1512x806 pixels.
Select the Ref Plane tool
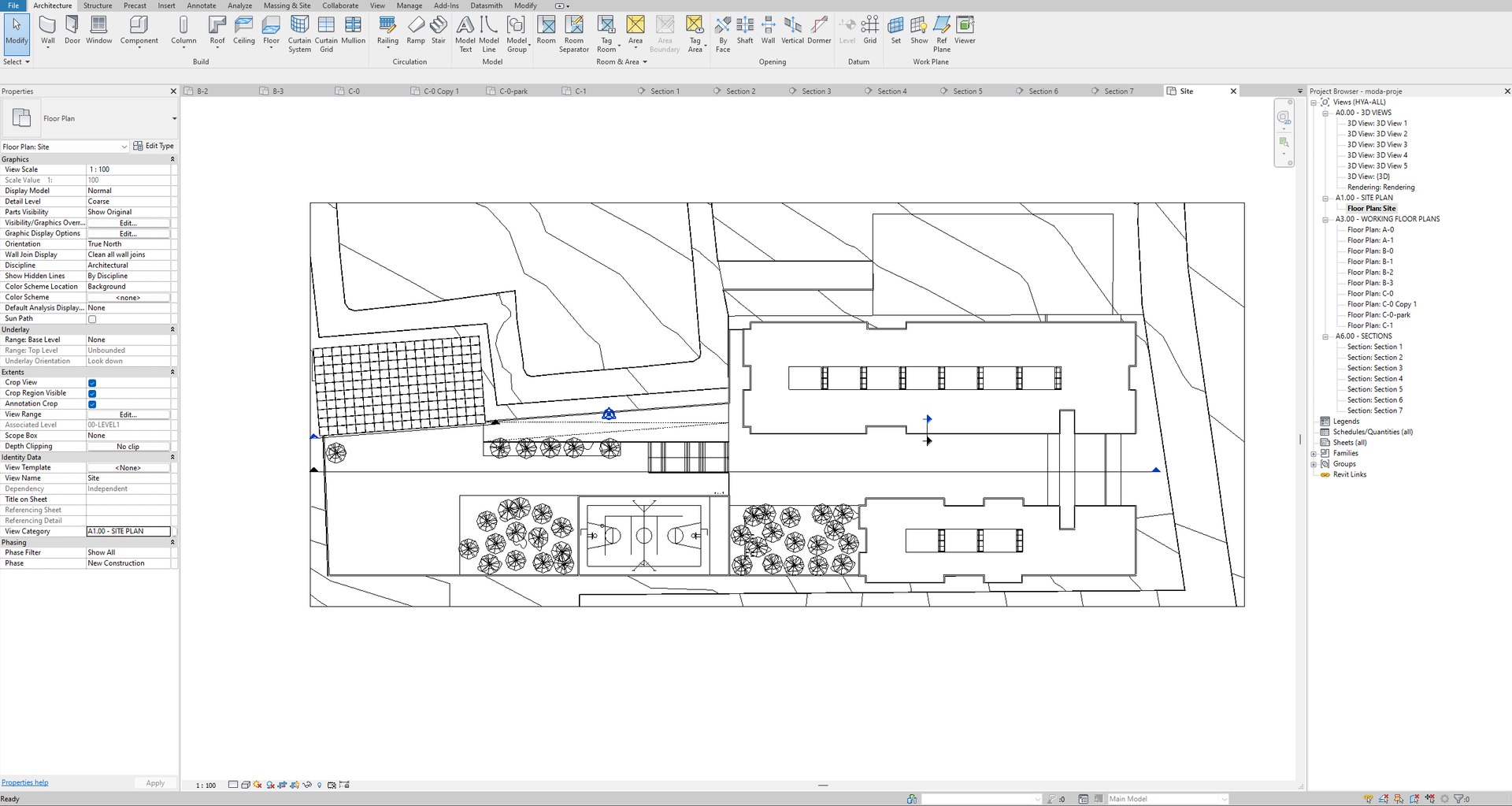coord(942,34)
